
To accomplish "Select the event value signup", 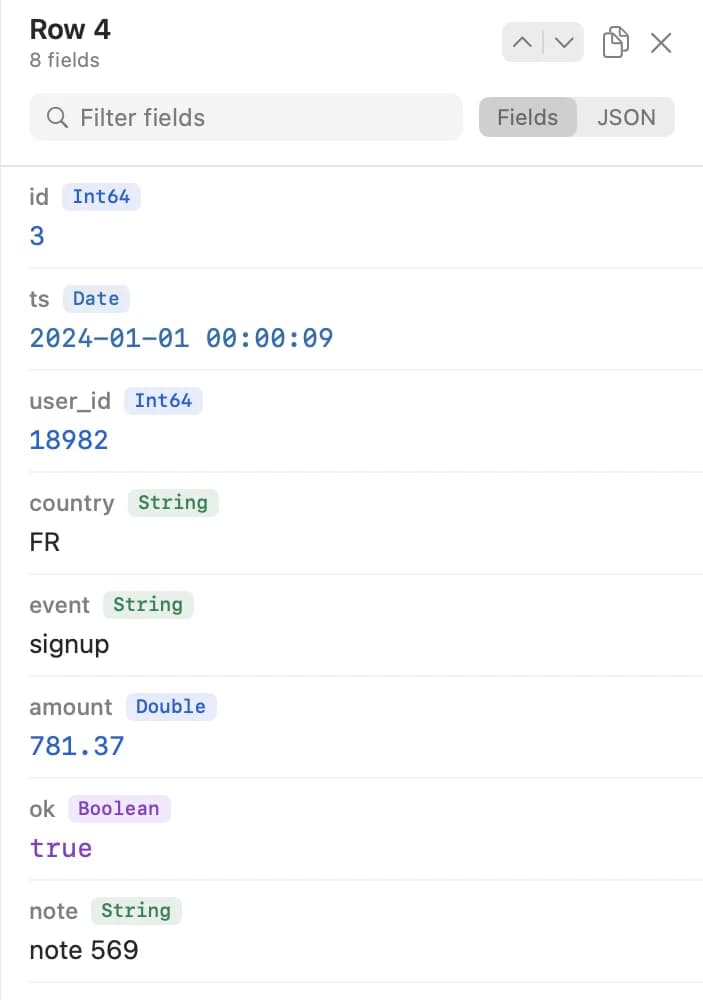I will point(69,645).
